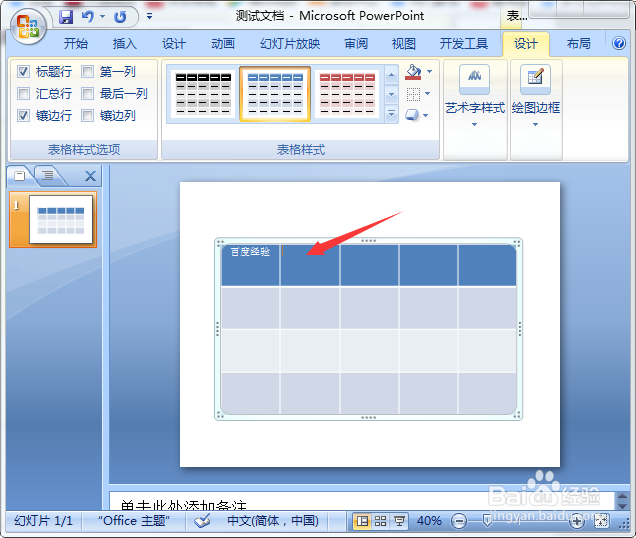The height and width of the screenshot is (538, 636).
Task: Click the table borders icon
Action: (x=413, y=94)
